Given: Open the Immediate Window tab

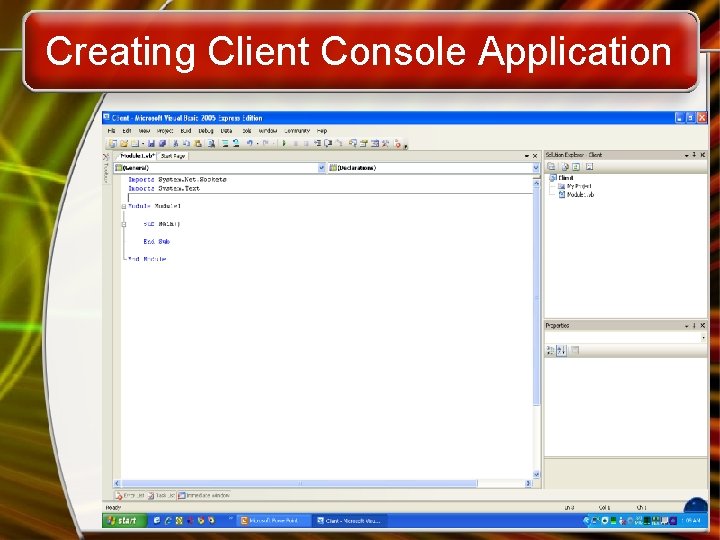Looking at the screenshot, I should click(x=204, y=495).
